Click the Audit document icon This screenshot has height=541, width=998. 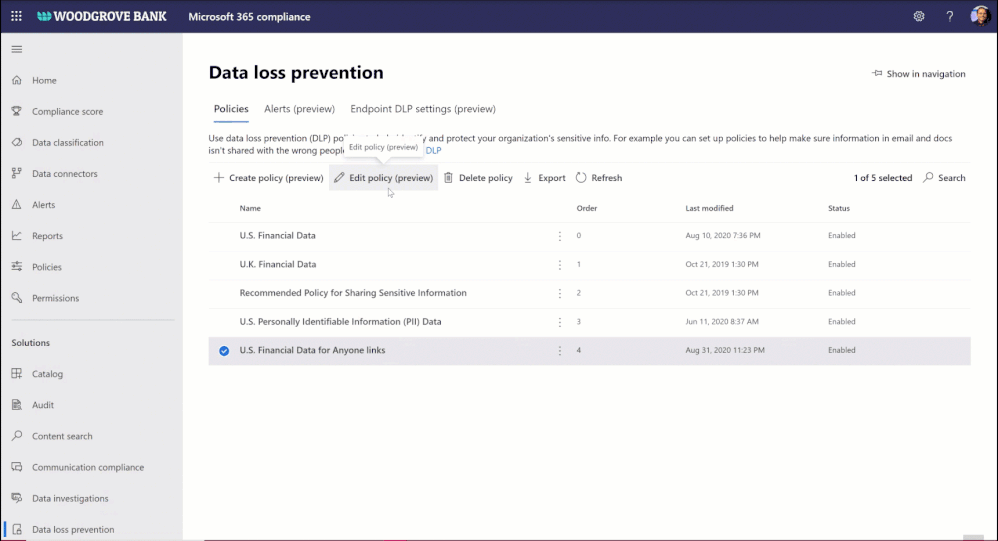click(x=17, y=405)
